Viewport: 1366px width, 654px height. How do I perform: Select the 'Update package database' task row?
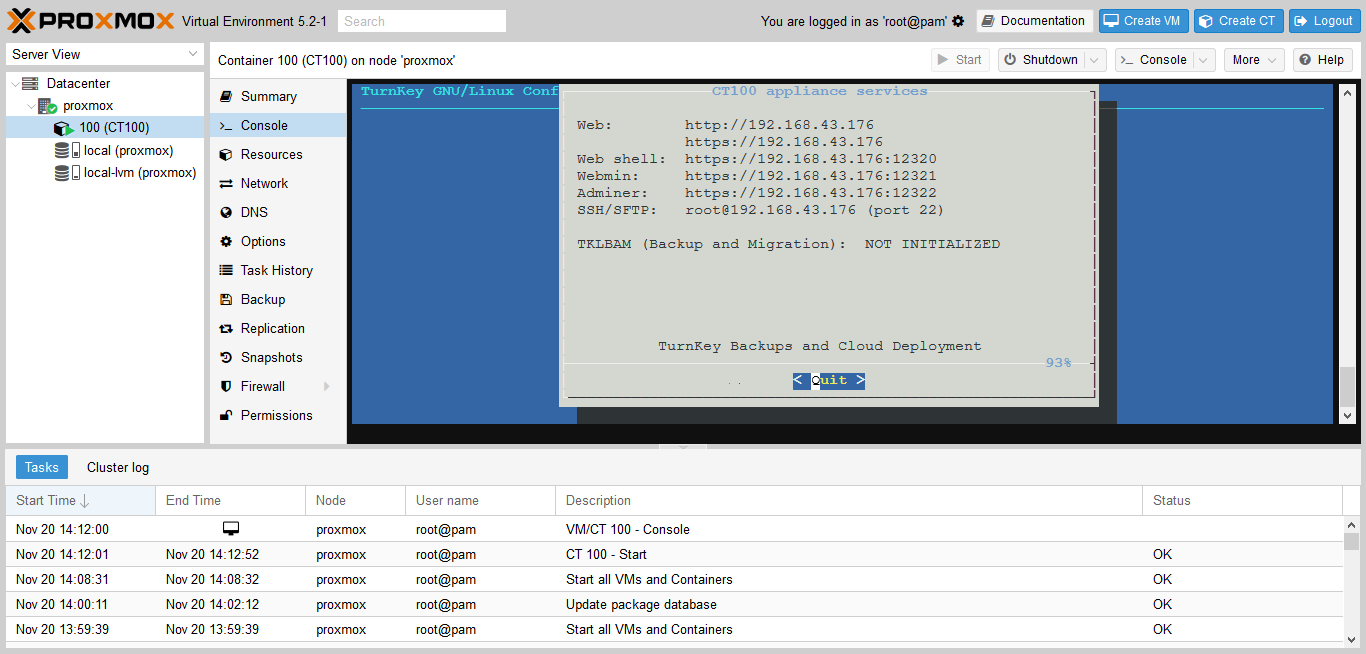[674, 604]
